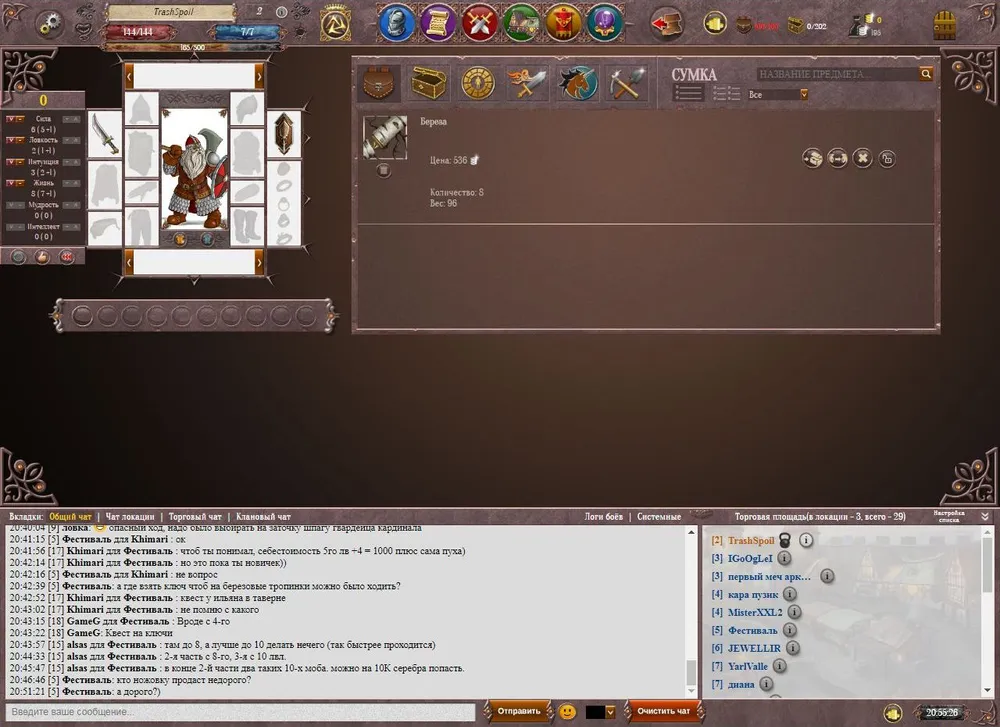This screenshot has width=1000, height=727.
Task: Open the settings gear in top-left corner
Action: pos(49,23)
